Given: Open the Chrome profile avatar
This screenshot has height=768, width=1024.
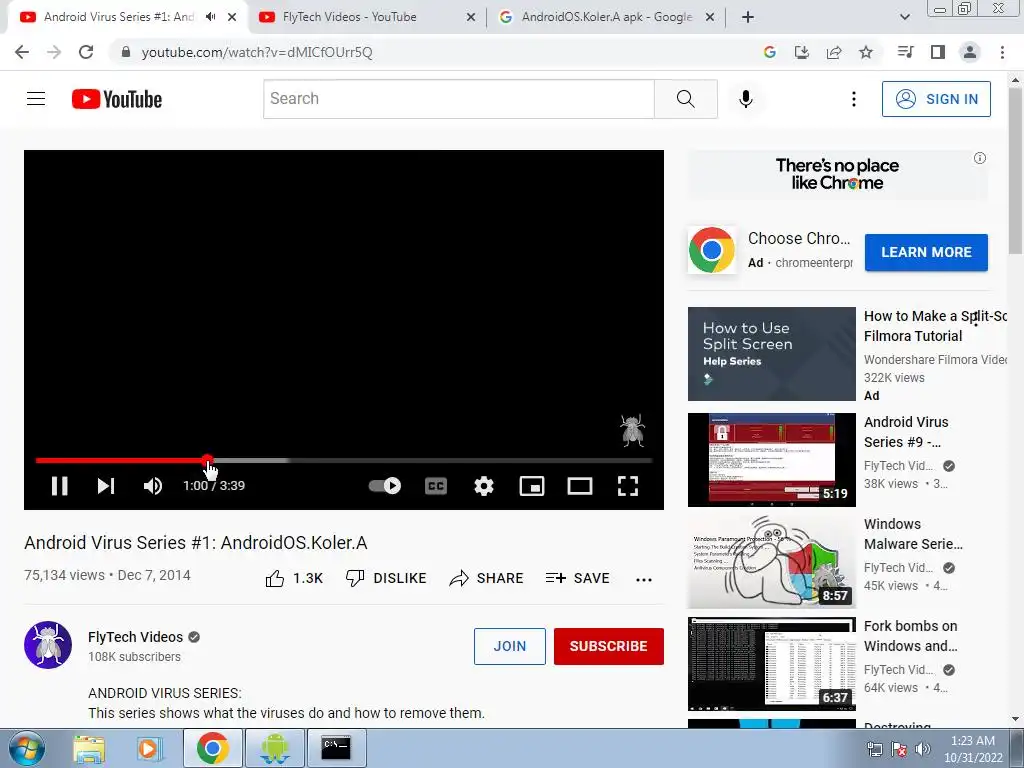Looking at the screenshot, I should click(x=970, y=52).
